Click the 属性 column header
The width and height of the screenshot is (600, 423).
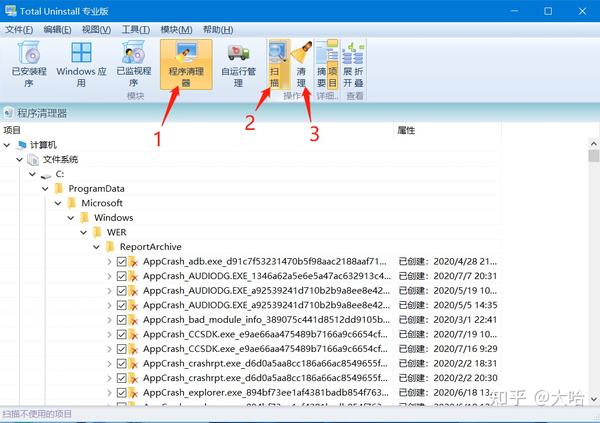coord(406,131)
